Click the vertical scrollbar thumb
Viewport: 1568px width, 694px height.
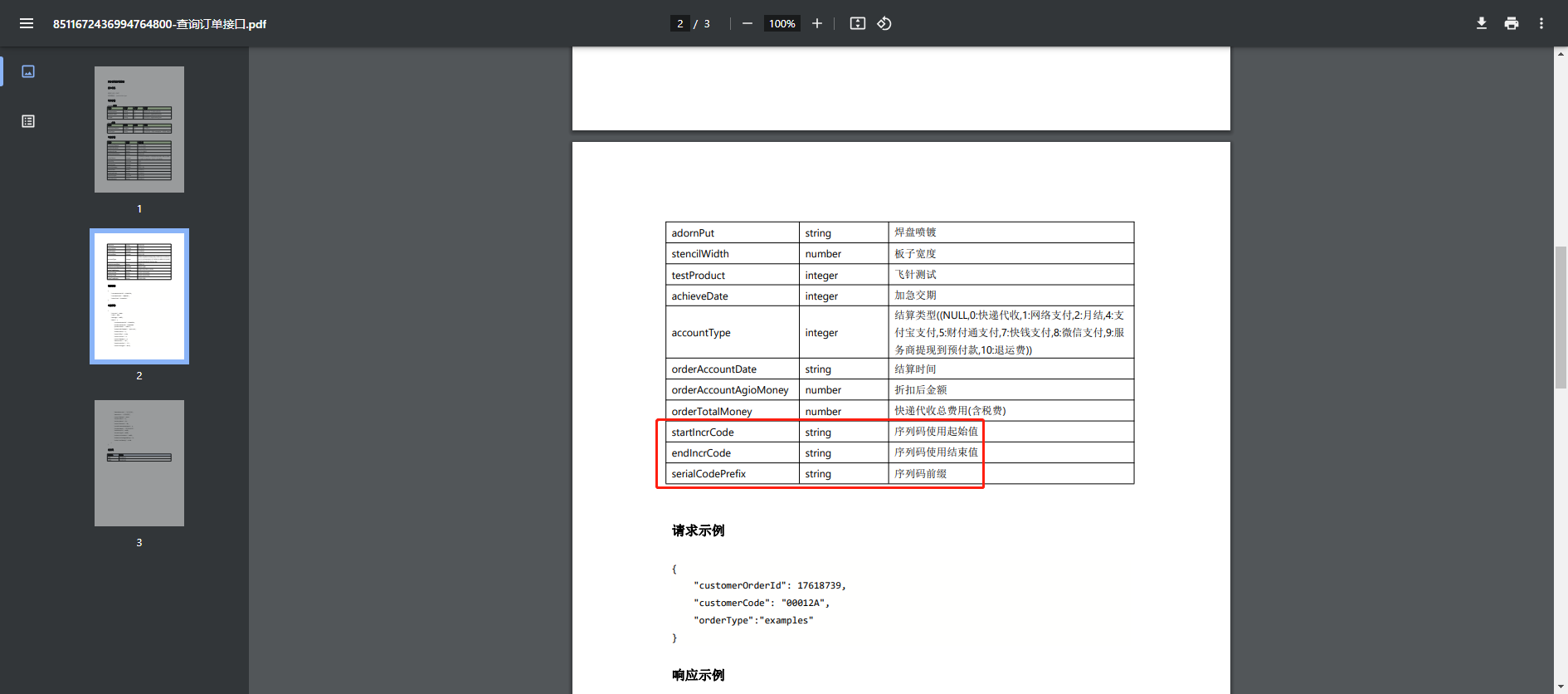tap(1561, 317)
